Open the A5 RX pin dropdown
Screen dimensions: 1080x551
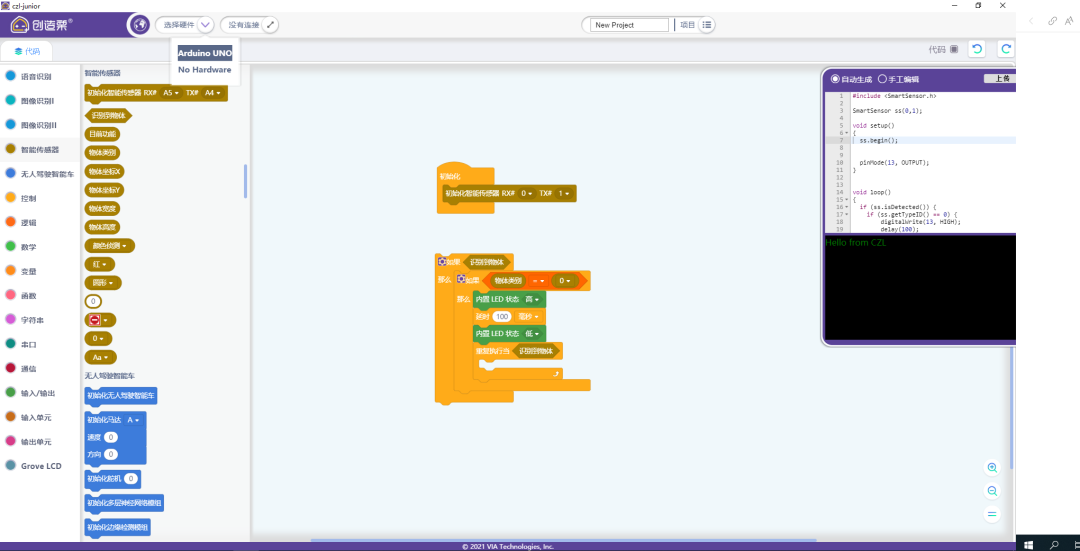pyautogui.click(x=171, y=93)
